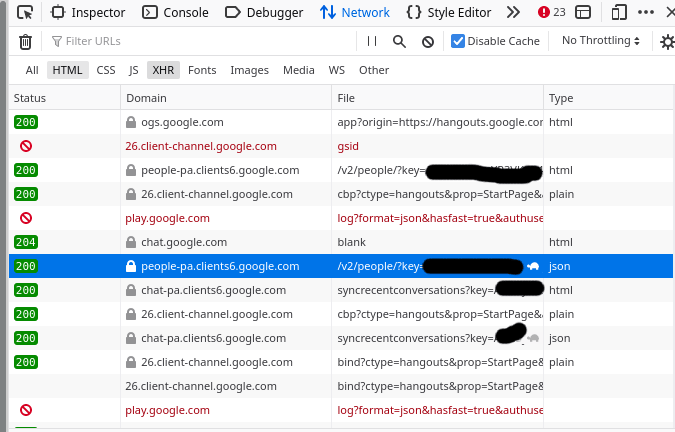Expand the more tools chevron
The image size is (675, 432).
(513, 13)
